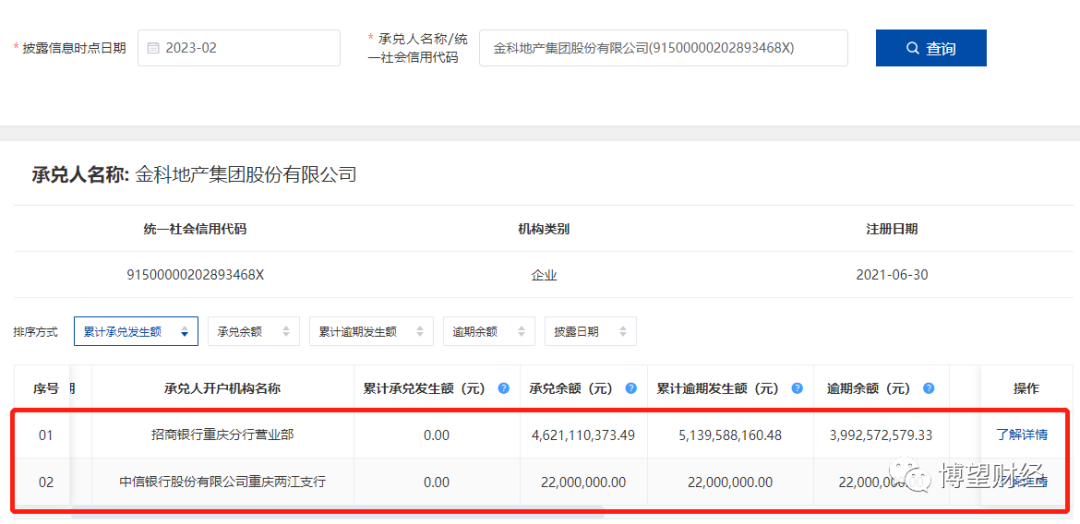Select 中信银行股份有限公司重庆两江支行 cell
Viewport: 1080px width, 524px height.
[222, 482]
